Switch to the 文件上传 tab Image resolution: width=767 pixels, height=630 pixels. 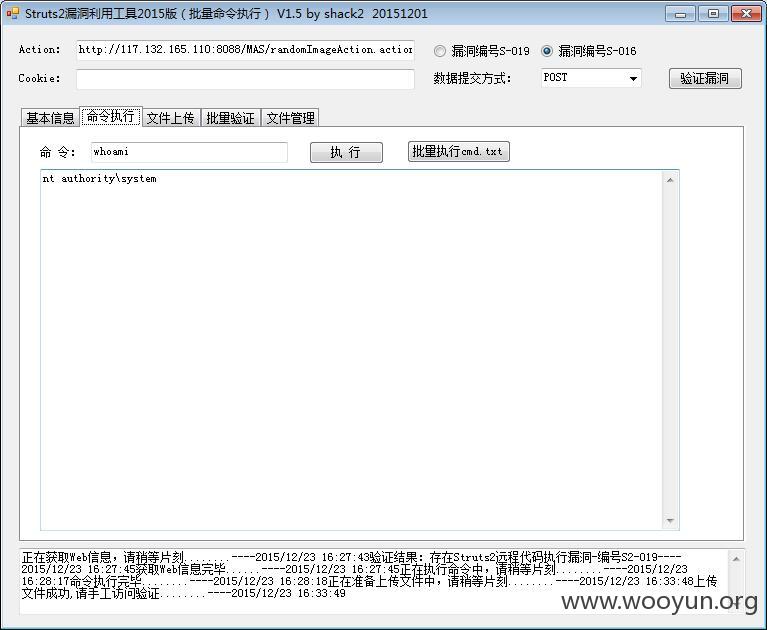[x=171, y=118]
